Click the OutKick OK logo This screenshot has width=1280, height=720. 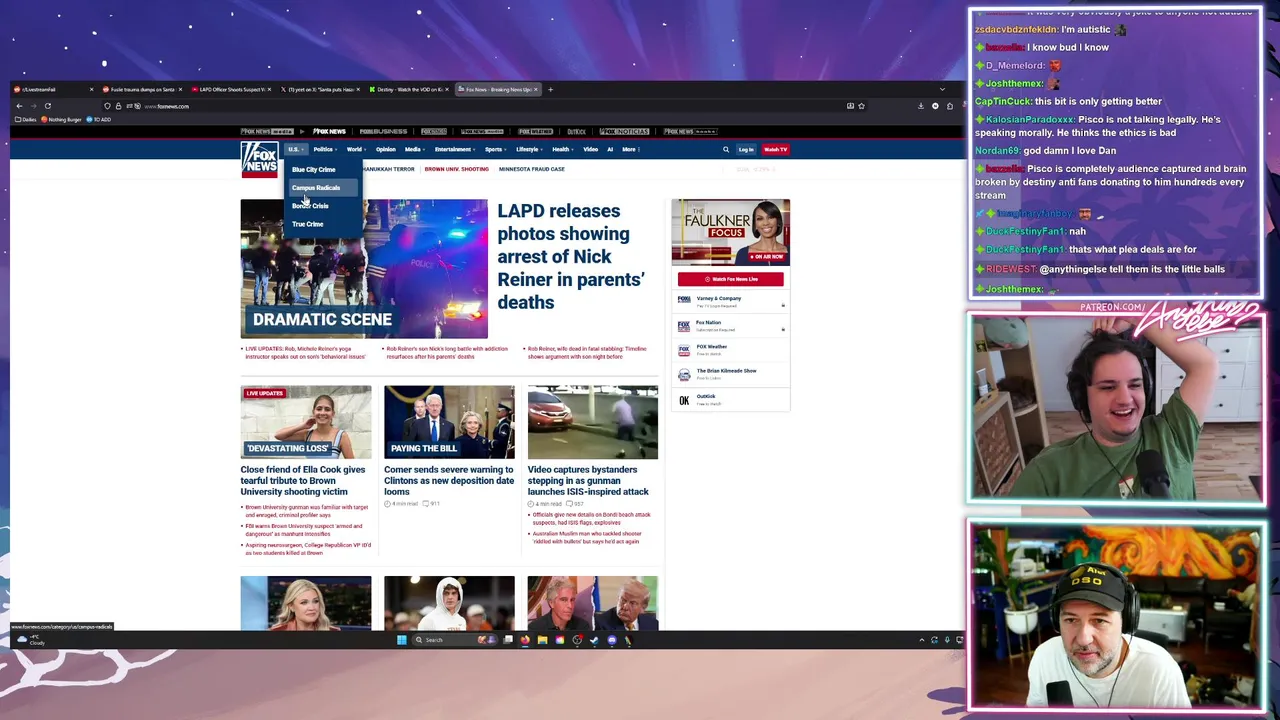point(684,400)
